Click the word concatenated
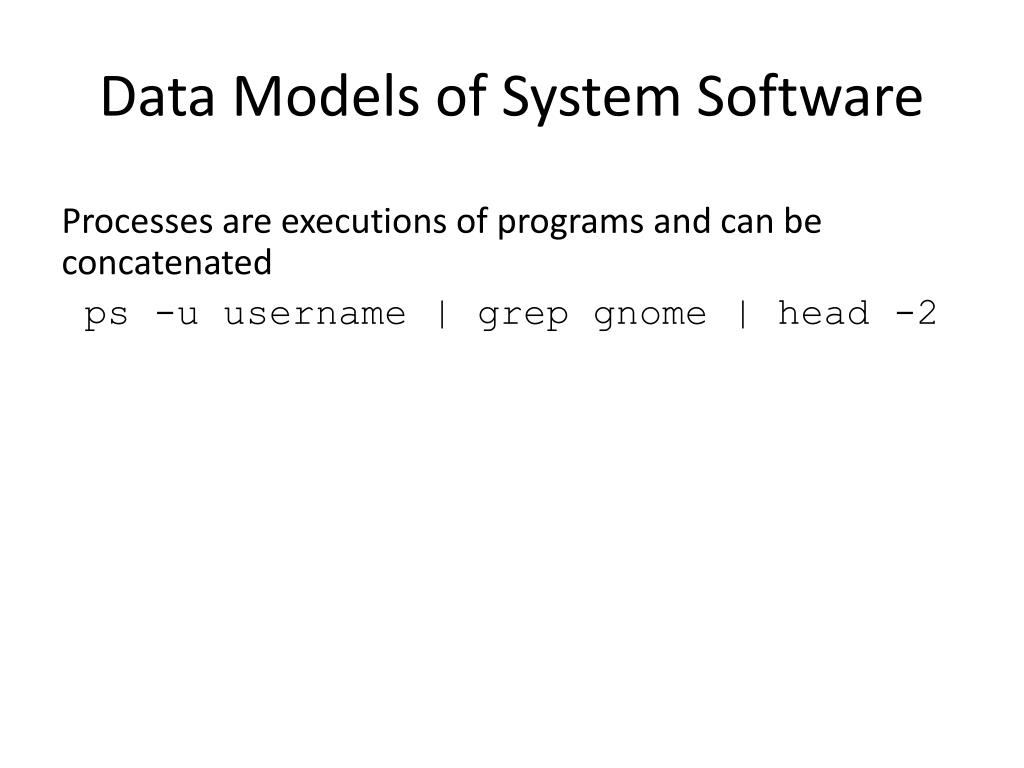The height and width of the screenshot is (768, 1024). (x=167, y=263)
